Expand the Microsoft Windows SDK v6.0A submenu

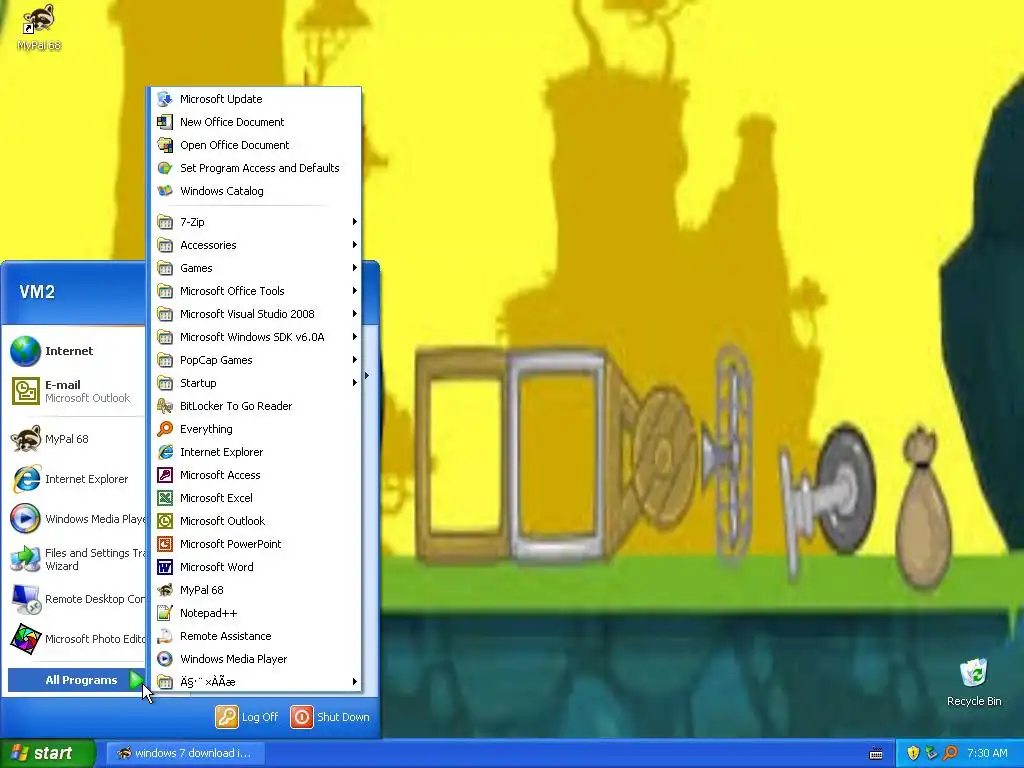click(256, 337)
